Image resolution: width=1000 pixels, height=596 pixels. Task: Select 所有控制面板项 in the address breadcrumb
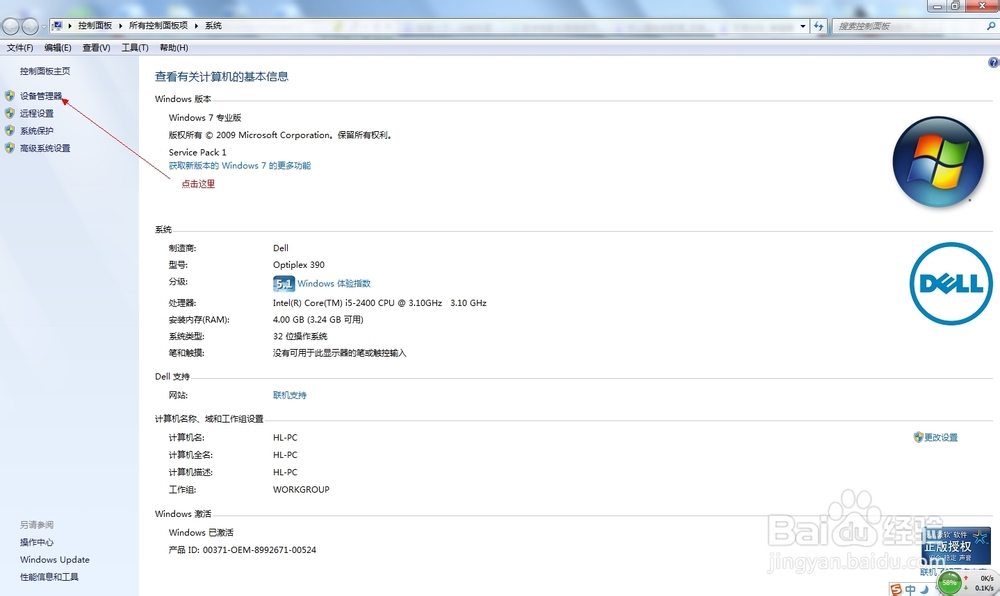coord(158,25)
